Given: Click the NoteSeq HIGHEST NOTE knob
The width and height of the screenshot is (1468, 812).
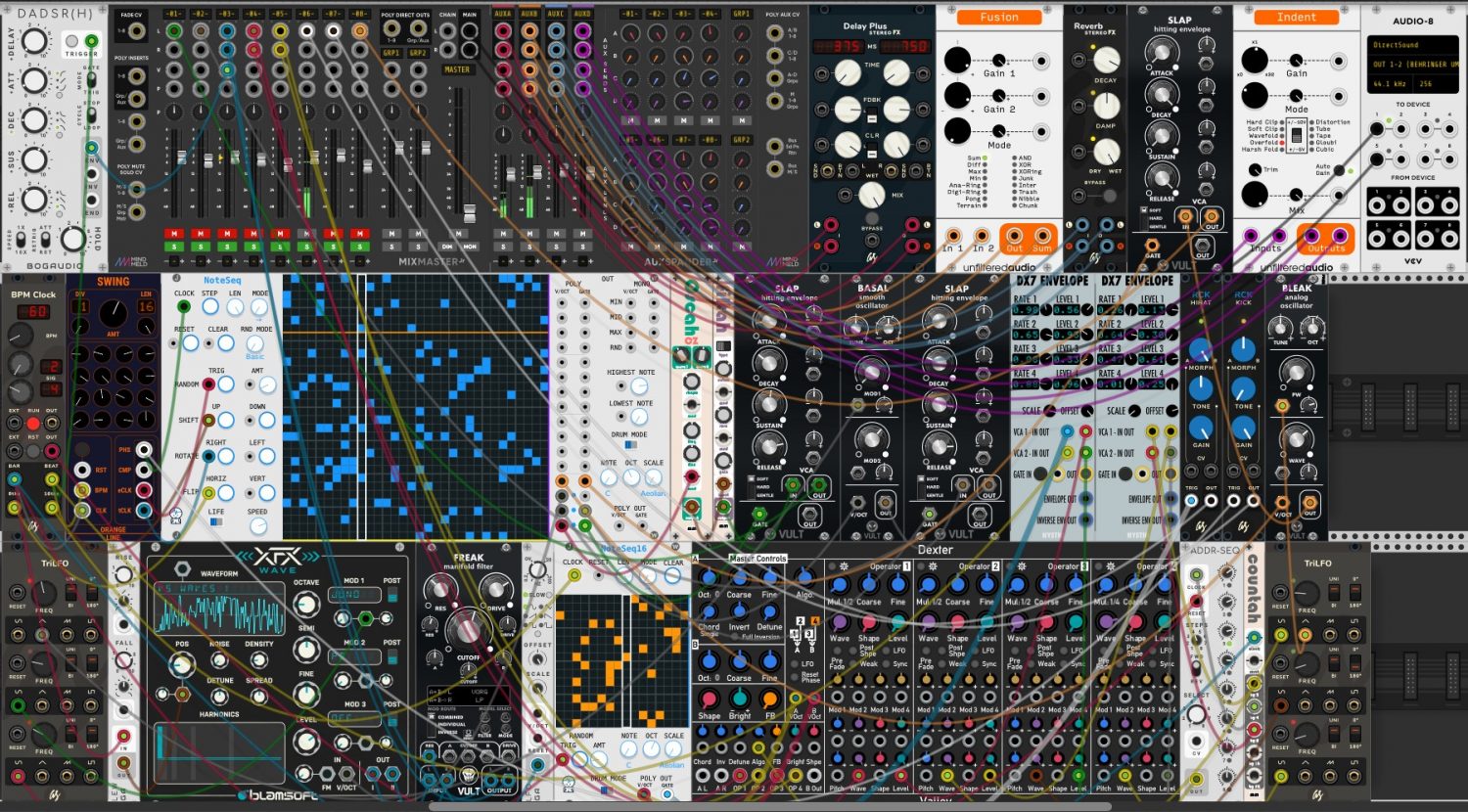Looking at the screenshot, I should click(x=638, y=386).
